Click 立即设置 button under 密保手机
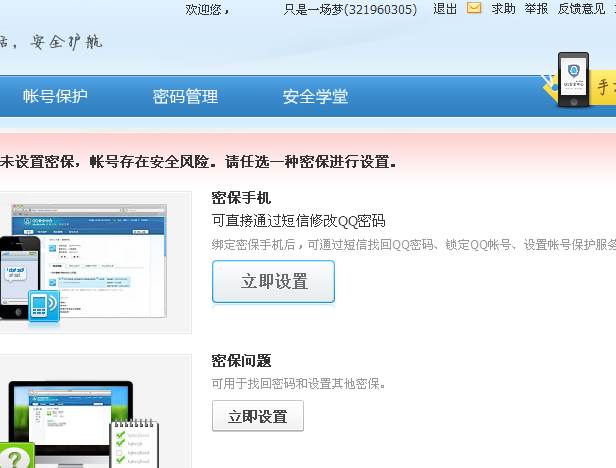The height and width of the screenshot is (468, 616). (273, 281)
